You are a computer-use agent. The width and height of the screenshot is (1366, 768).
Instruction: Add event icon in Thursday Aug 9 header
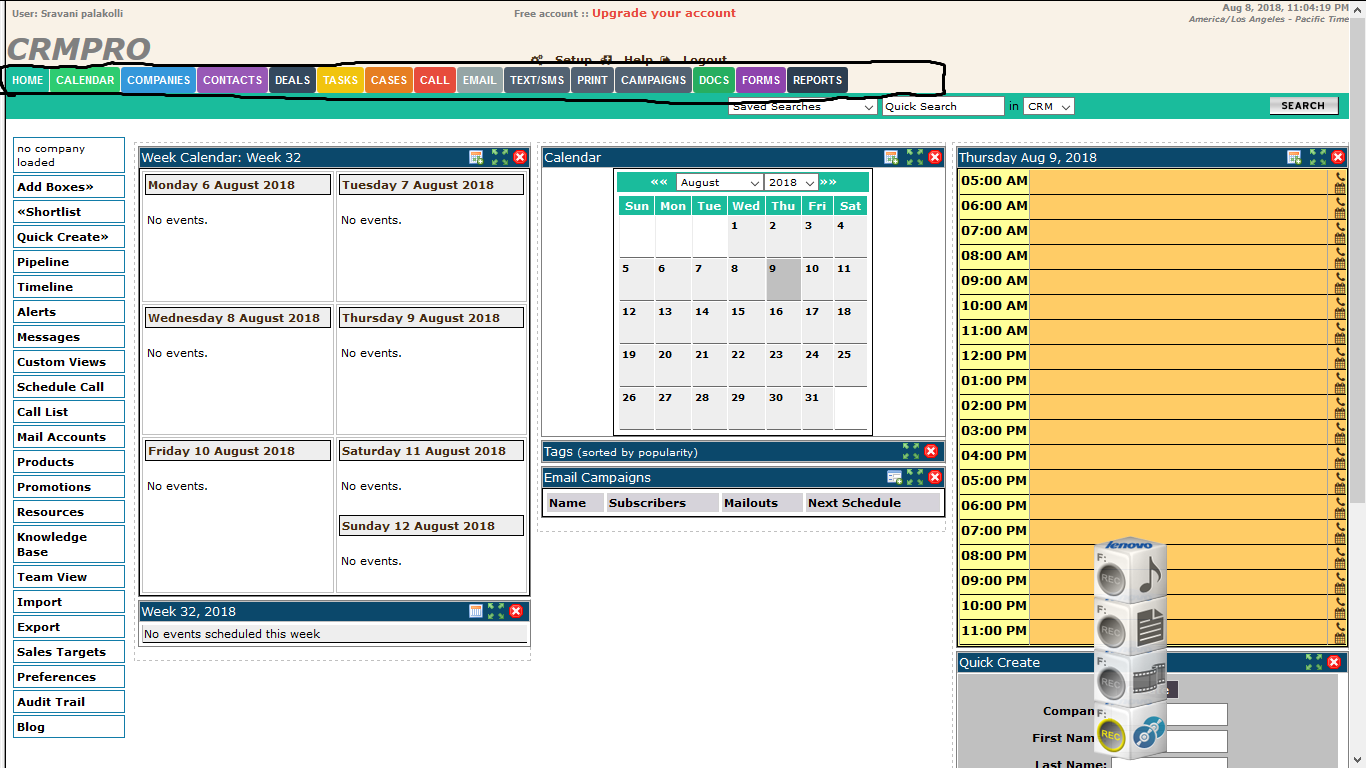pos(1294,157)
